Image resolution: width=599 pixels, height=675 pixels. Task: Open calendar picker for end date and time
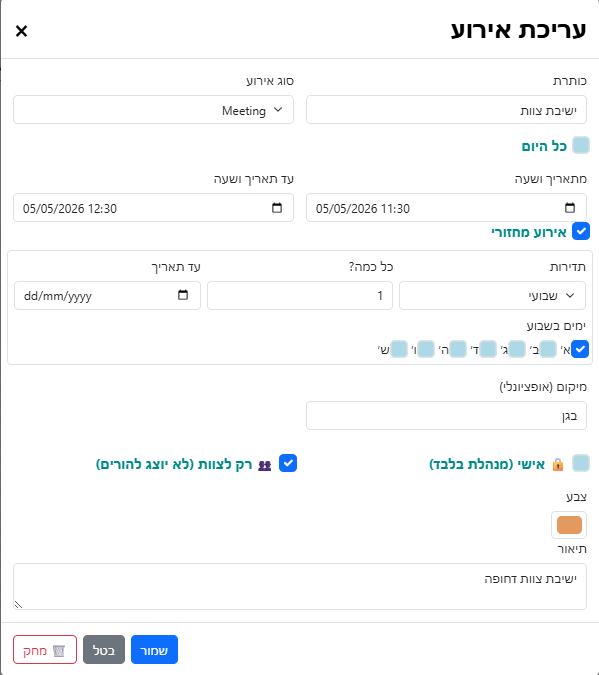(x=277, y=208)
